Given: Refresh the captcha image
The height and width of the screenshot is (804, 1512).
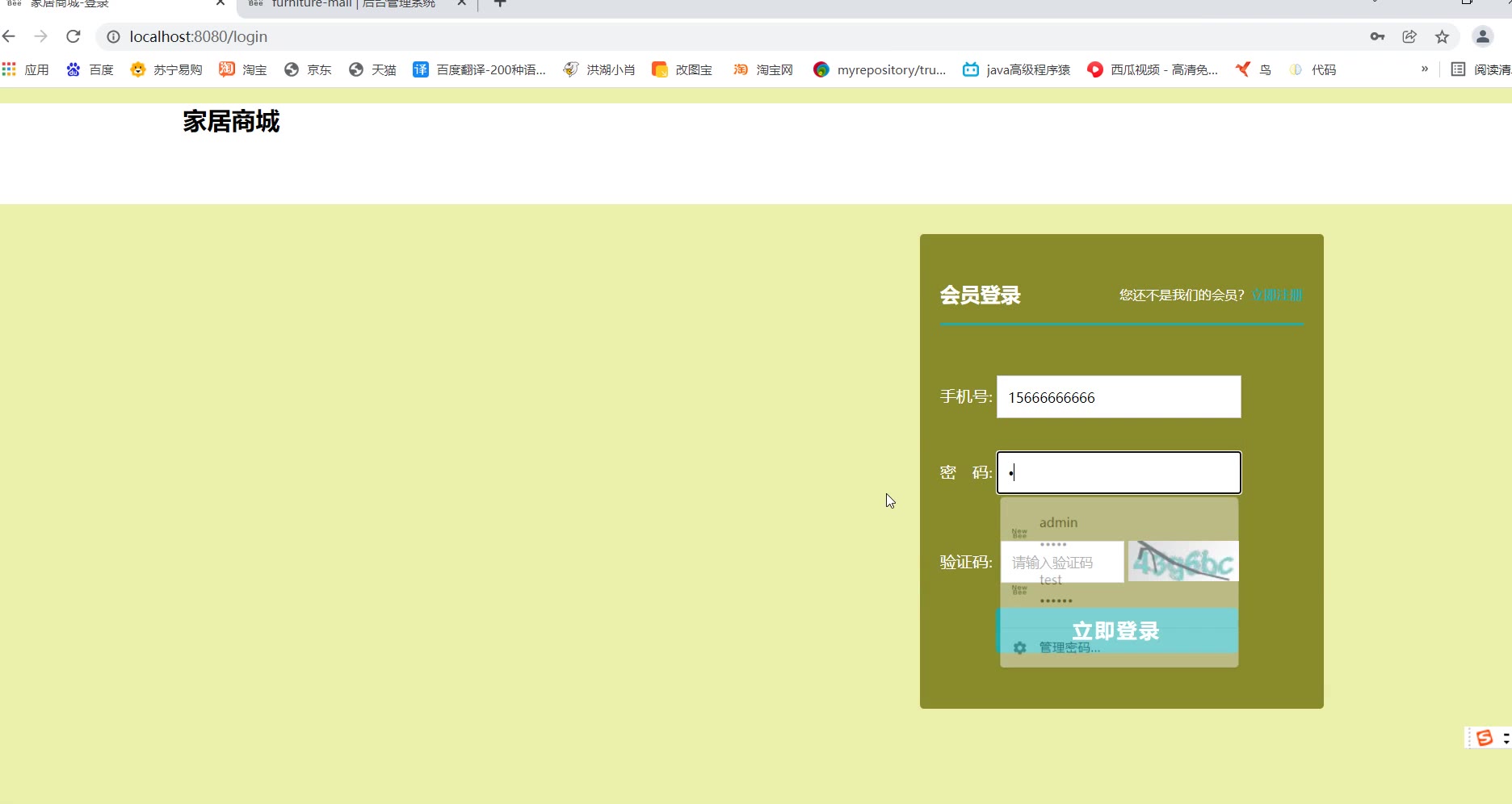Looking at the screenshot, I should click(x=1182, y=562).
